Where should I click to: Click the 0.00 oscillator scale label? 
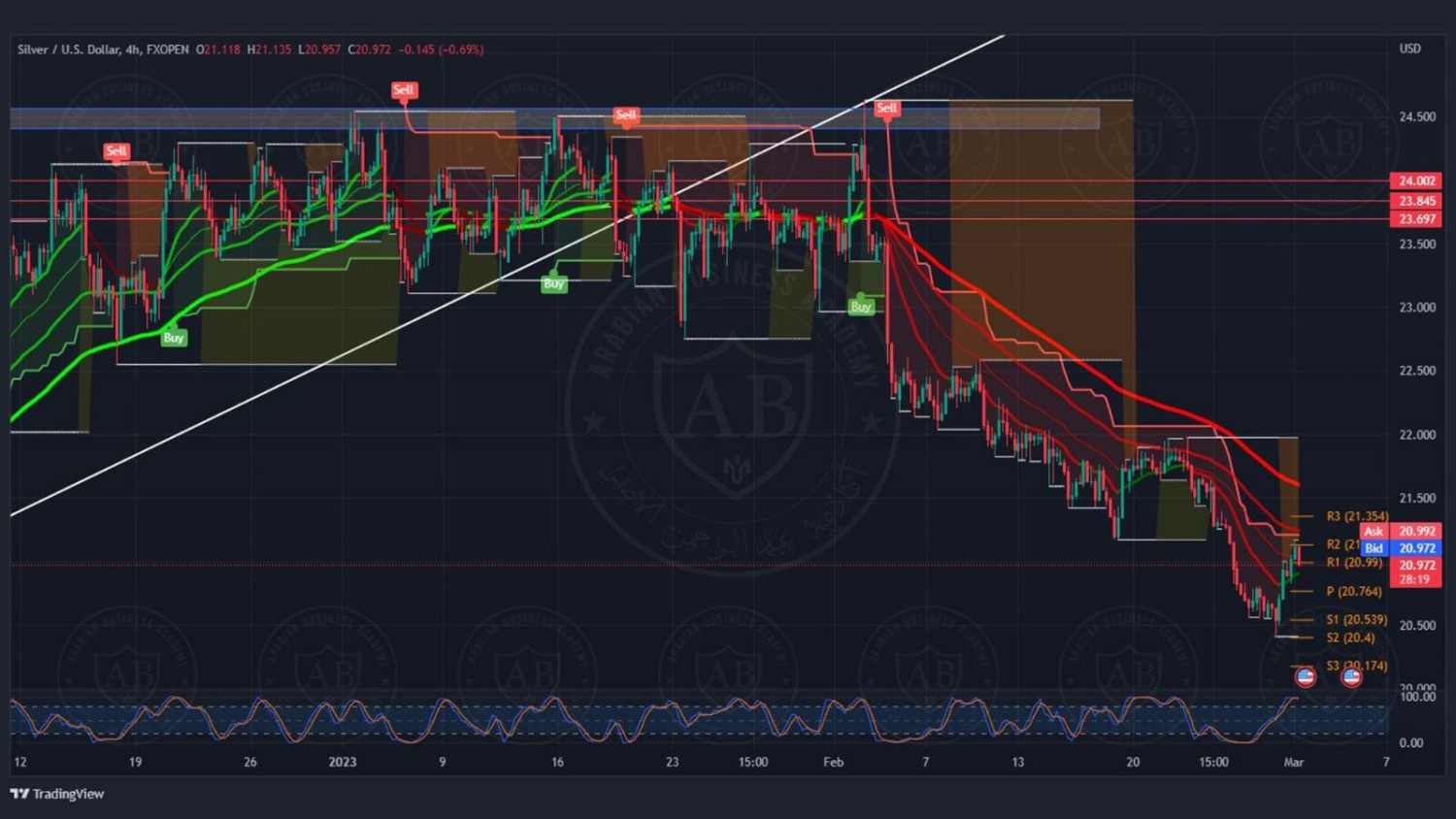pos(1410,743)
